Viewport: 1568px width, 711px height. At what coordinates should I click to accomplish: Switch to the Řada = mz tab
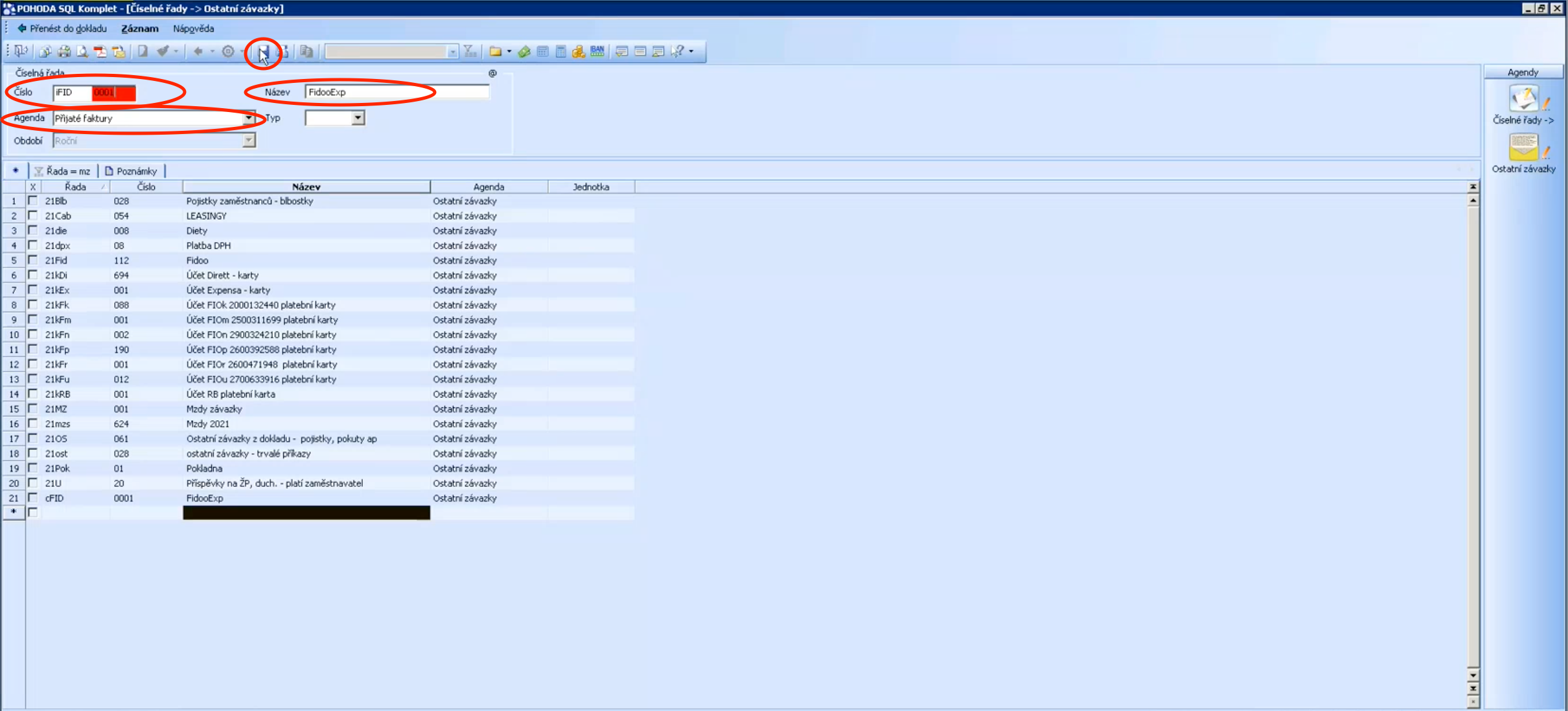tap(63, 171)
